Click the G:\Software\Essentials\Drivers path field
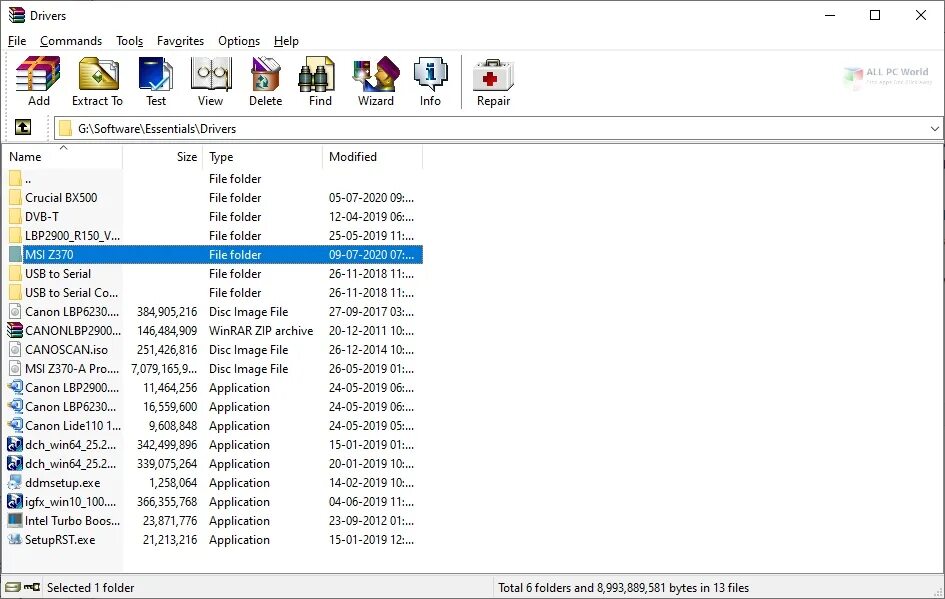This screenshot has width=945, height=599. [x=498, y=128]
